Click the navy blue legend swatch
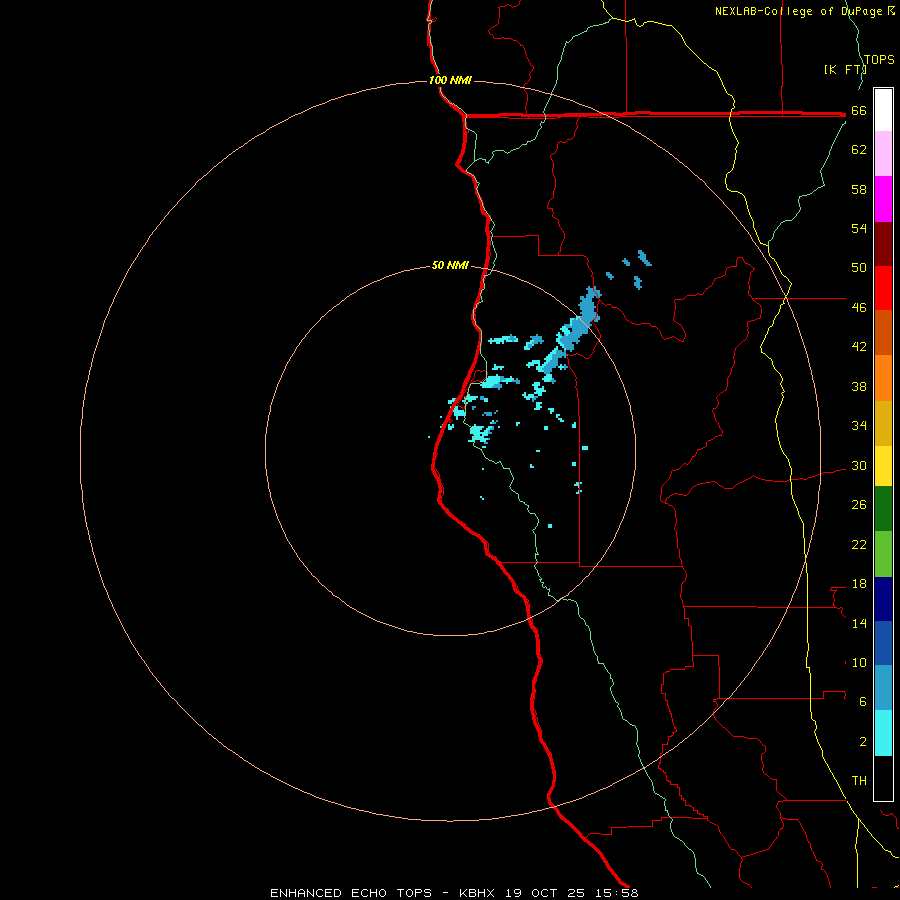This screenshot has height=900, width=900. point(883,599)
